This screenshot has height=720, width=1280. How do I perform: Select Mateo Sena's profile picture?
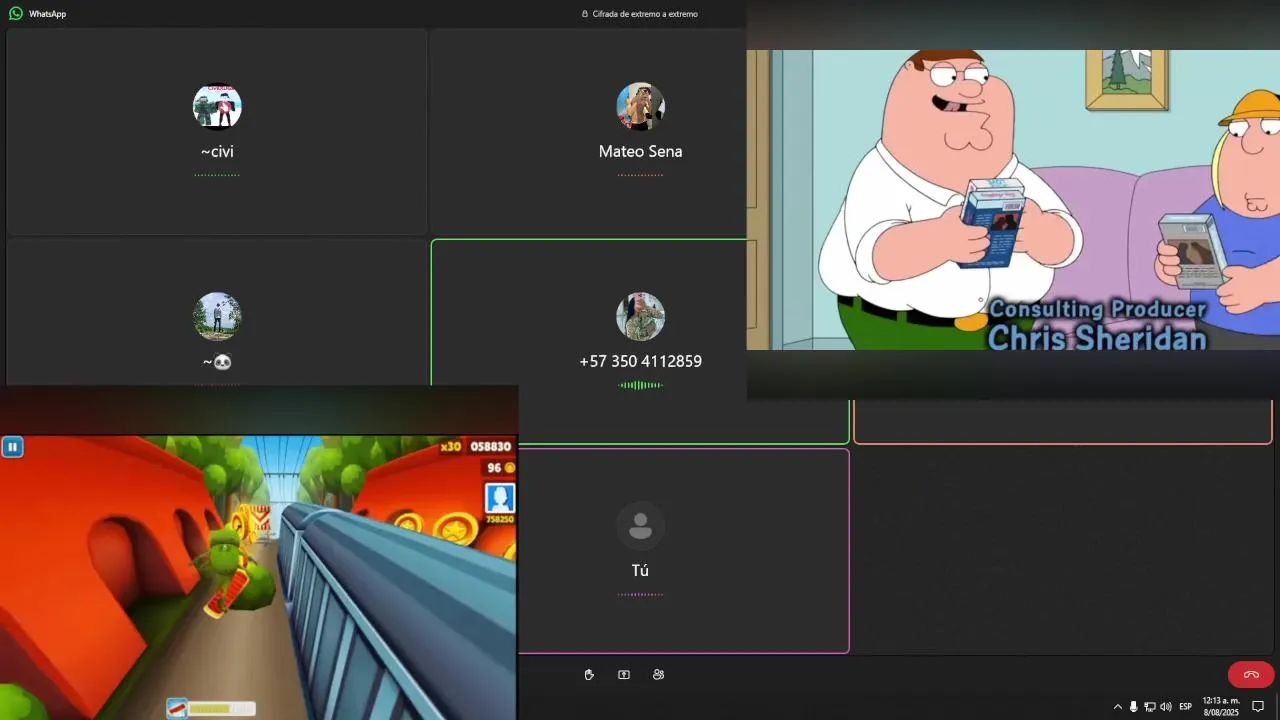coord(640,106)
